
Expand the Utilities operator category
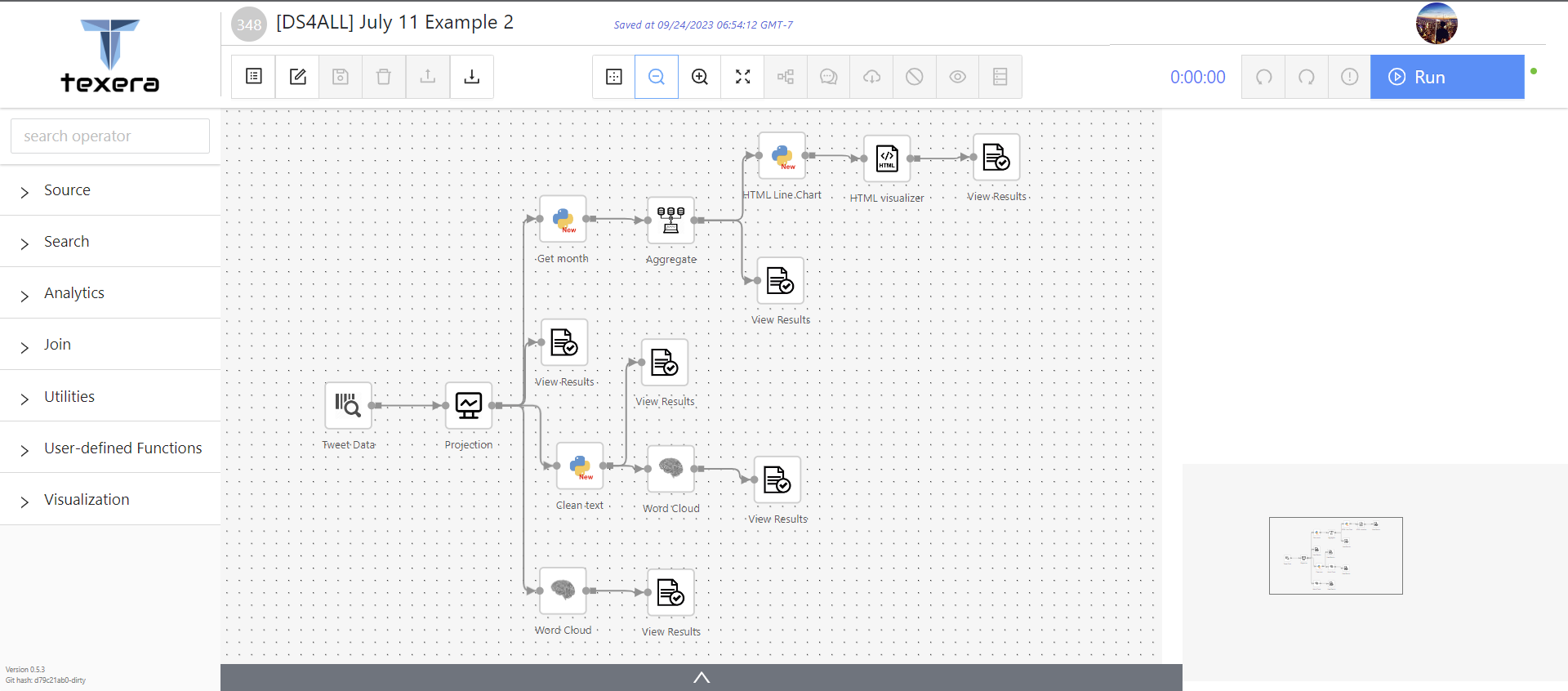tap(110, 396)
